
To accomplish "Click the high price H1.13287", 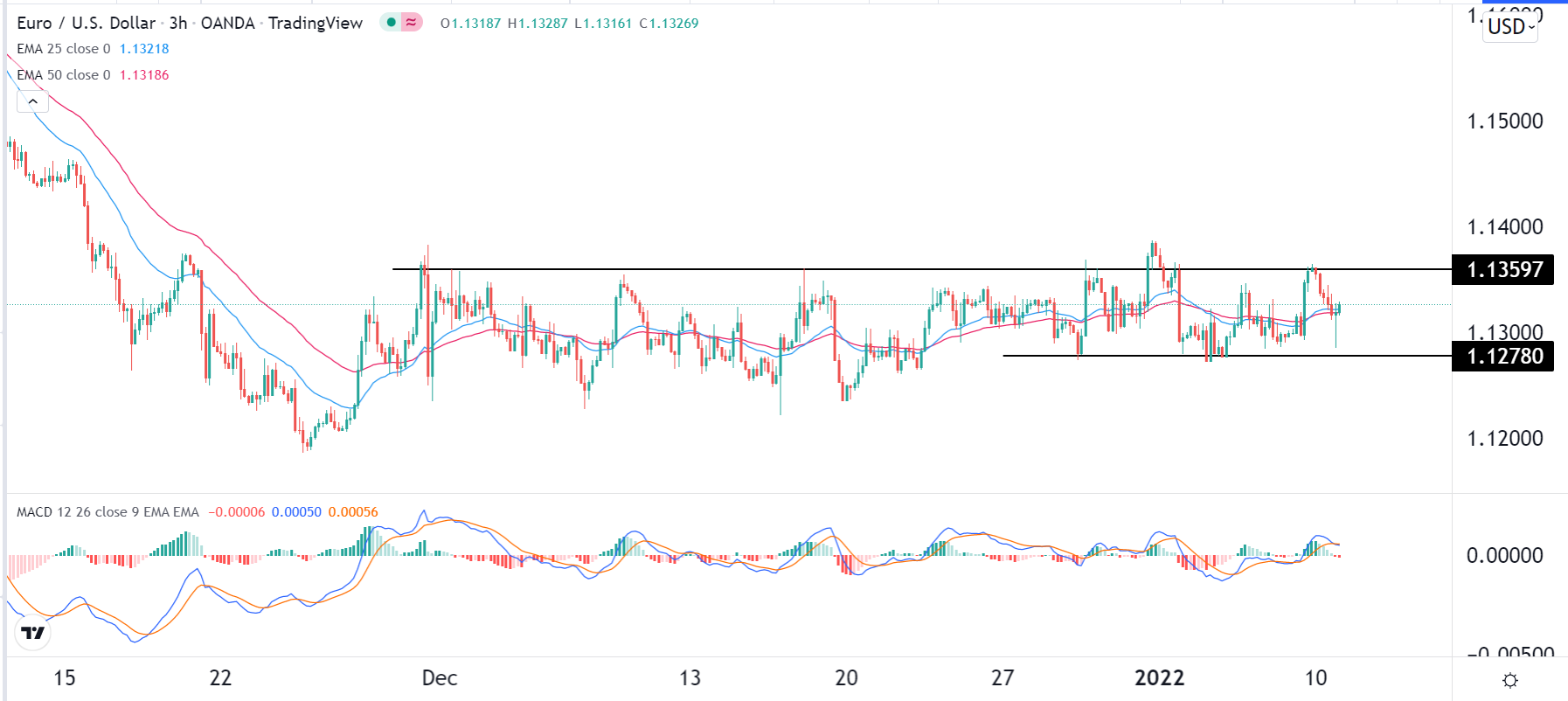I will pyautogui.click(x=538, y=24).
